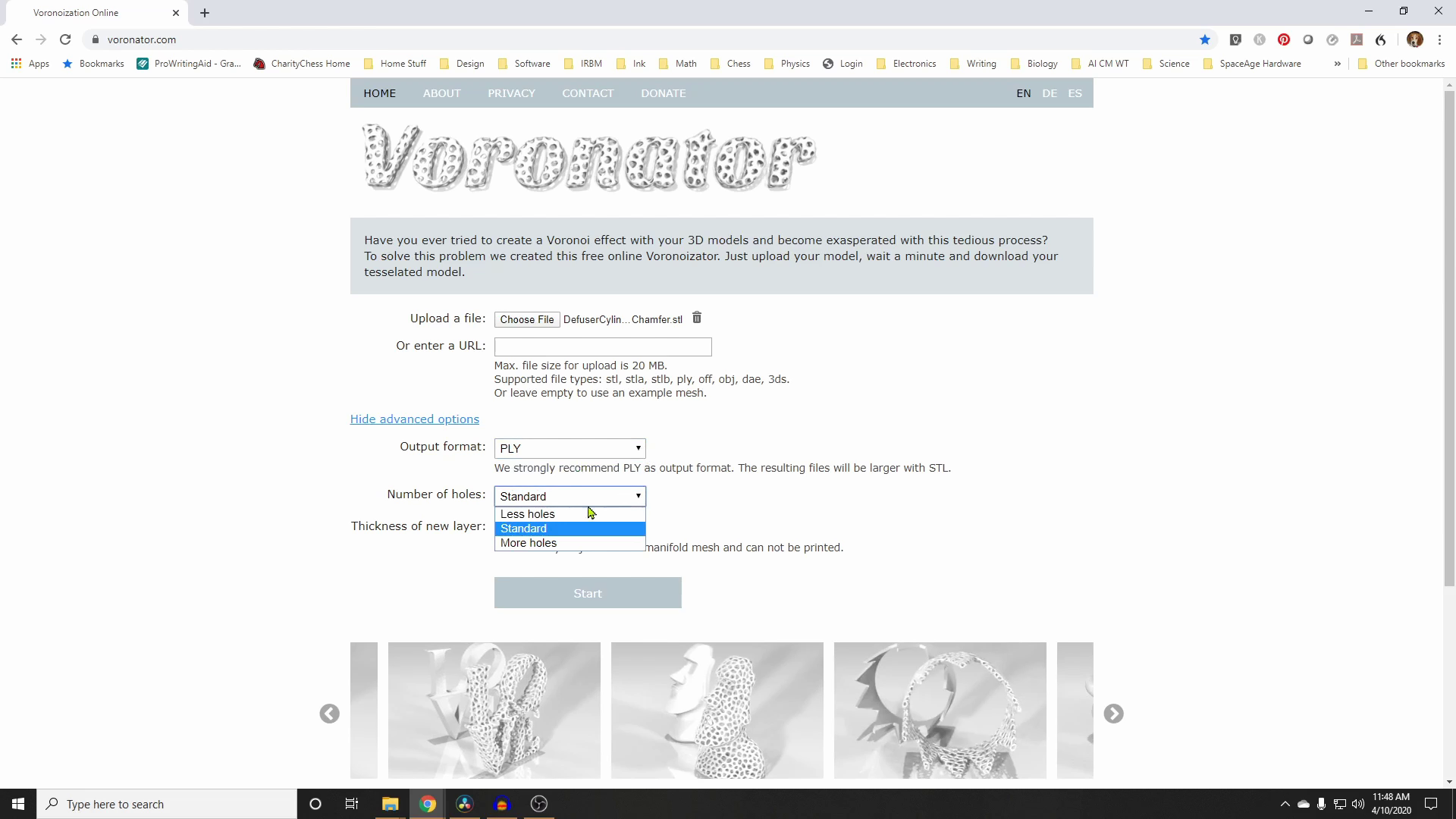Click the ABOUT menu item
1456x819 pixels.
[x=442, y=93]
